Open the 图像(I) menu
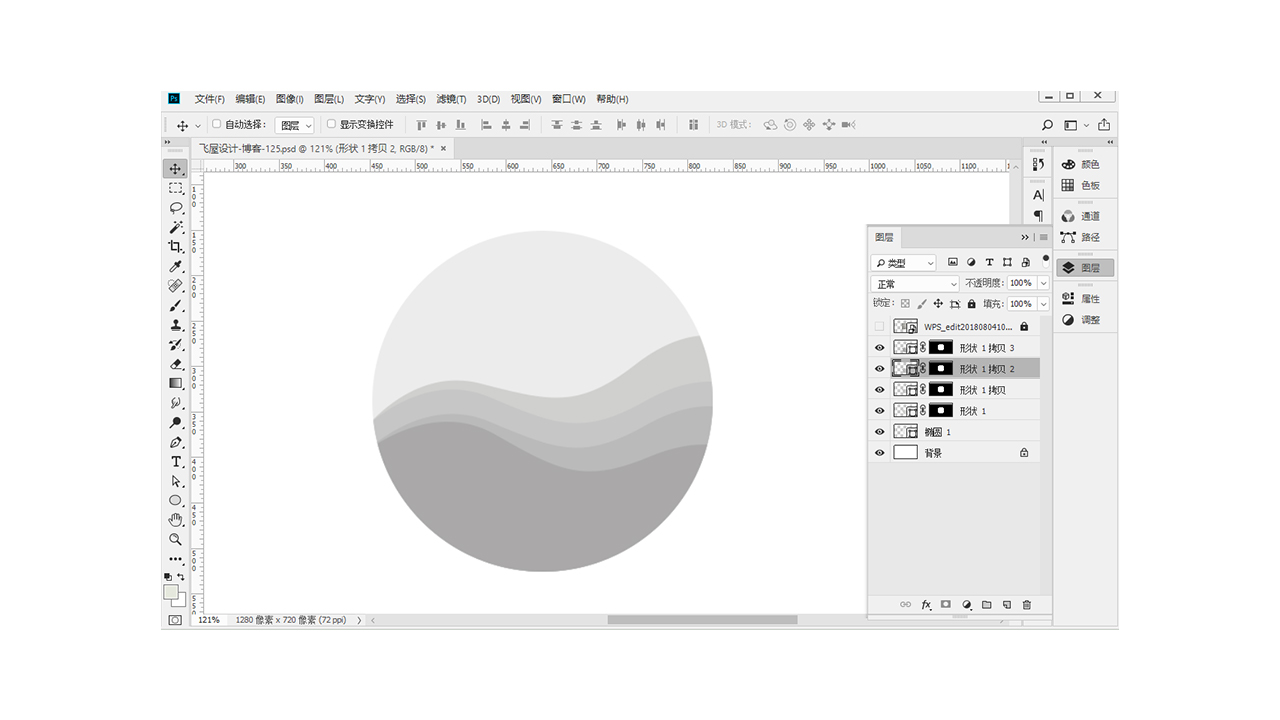This screenshot has height=720, width=1280. (290, 99)
